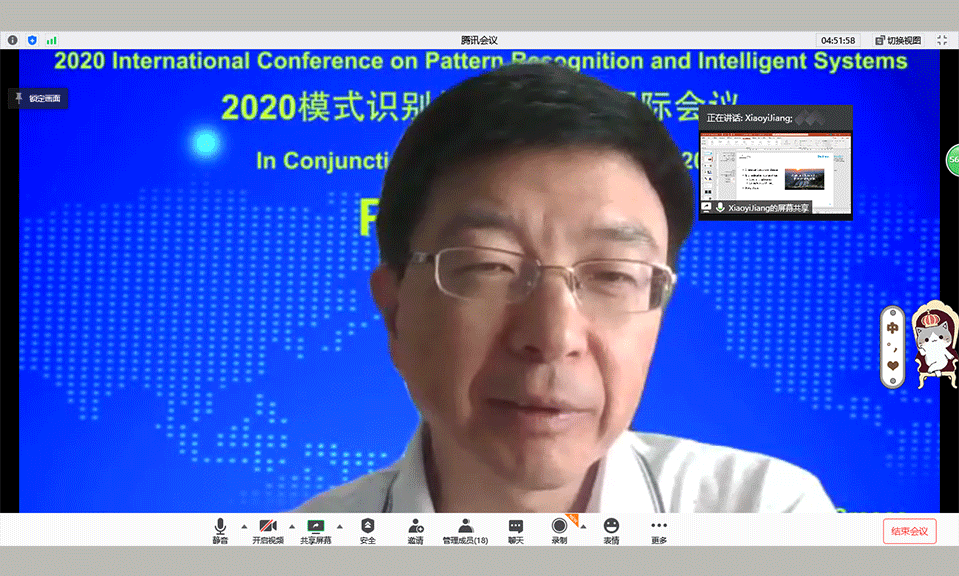959x576 pixels.
Task: Click the meeting info icon in the top-left
Action: (13, 40)
